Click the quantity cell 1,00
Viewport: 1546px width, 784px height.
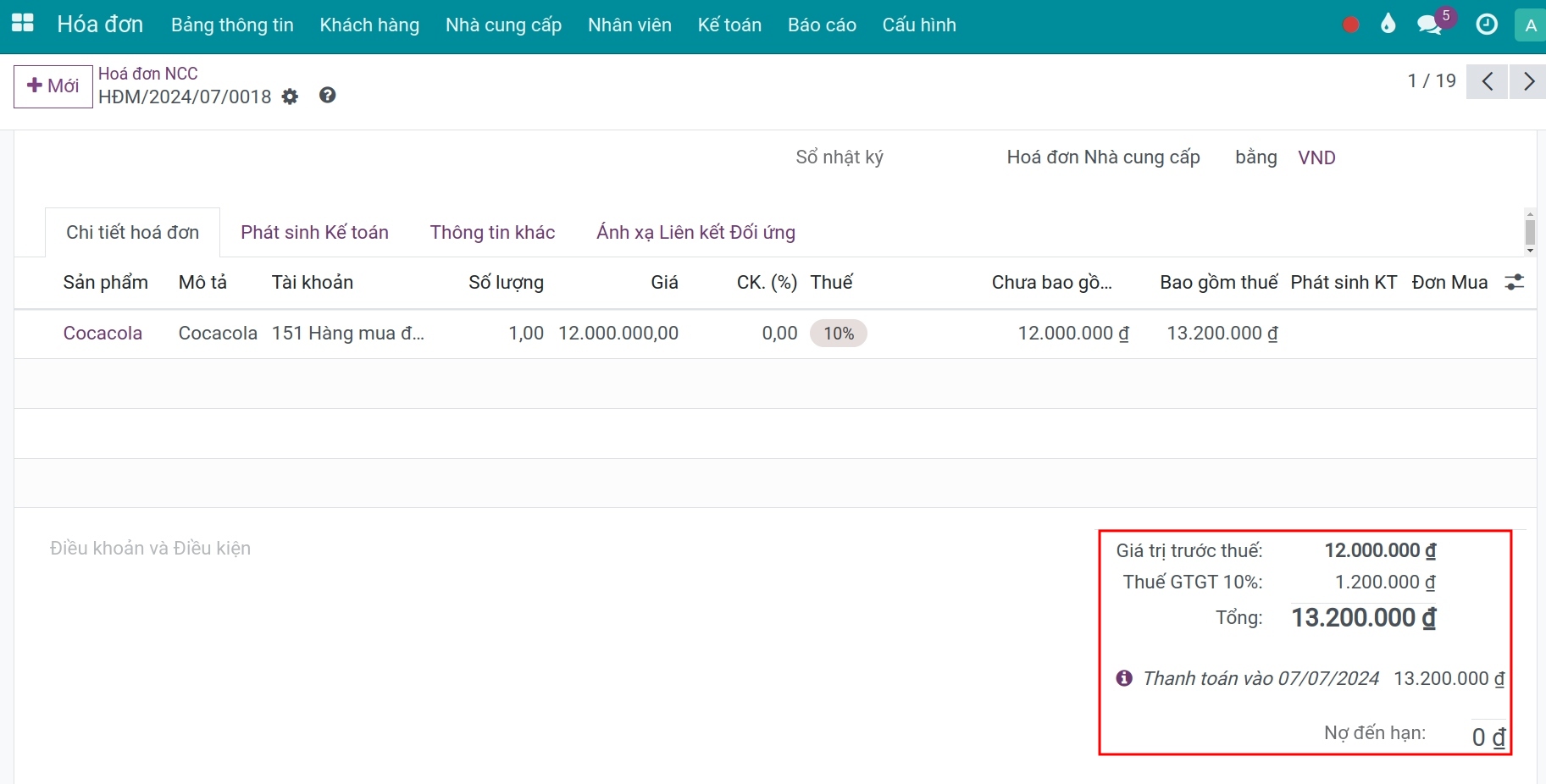[x=526, y=334]
